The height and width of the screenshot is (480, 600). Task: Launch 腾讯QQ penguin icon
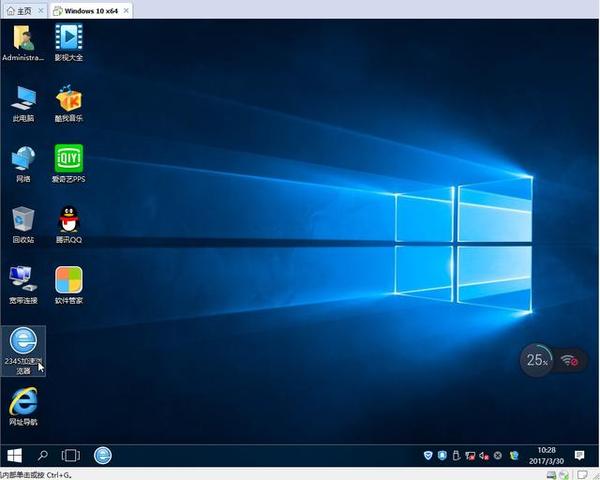tap(68, 222)
